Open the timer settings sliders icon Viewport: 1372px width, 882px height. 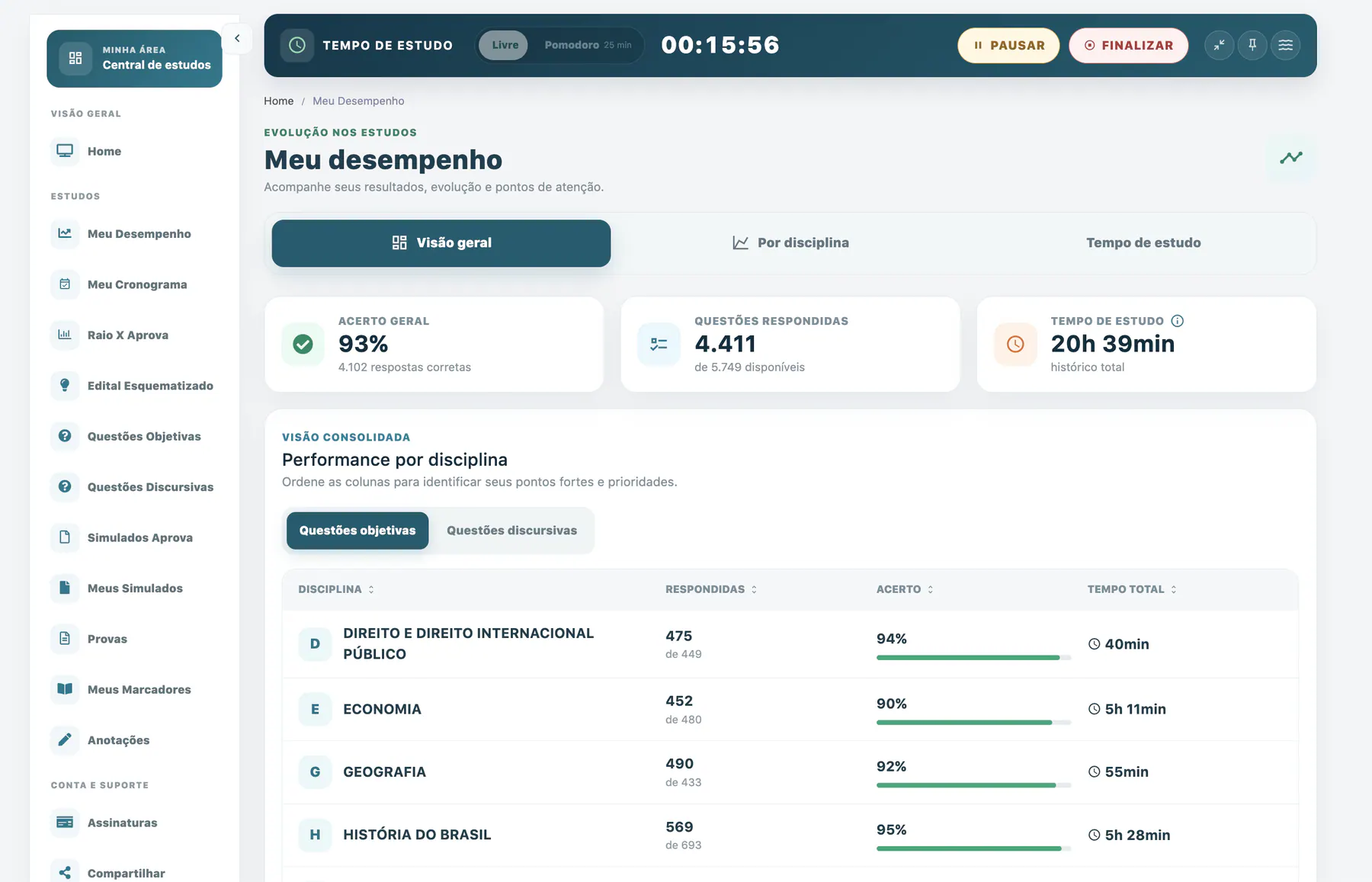[1285, 45]
